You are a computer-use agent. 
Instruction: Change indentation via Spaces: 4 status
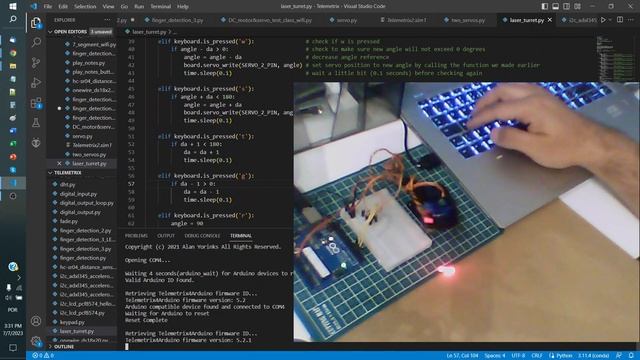[495, 356]
